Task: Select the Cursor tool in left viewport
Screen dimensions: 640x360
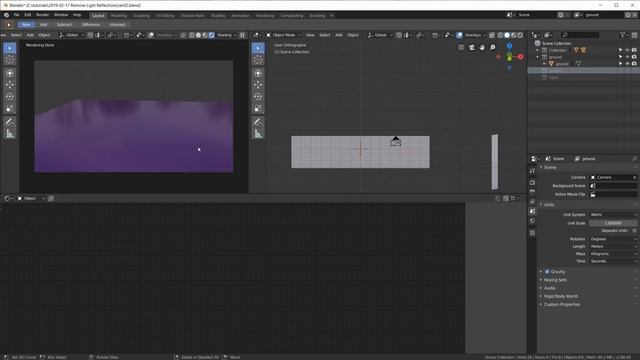Action: [10, 60]
